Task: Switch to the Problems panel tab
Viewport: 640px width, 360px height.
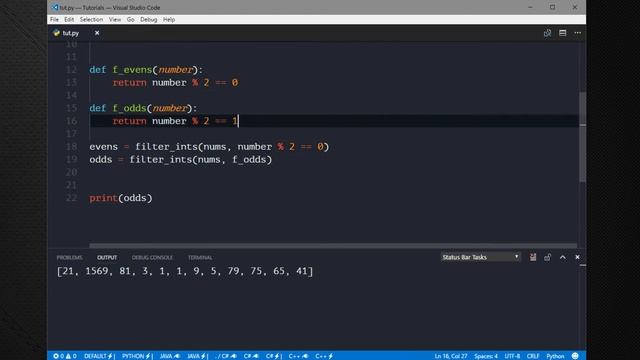Action: pyautogui.click(x=69, y=257)
